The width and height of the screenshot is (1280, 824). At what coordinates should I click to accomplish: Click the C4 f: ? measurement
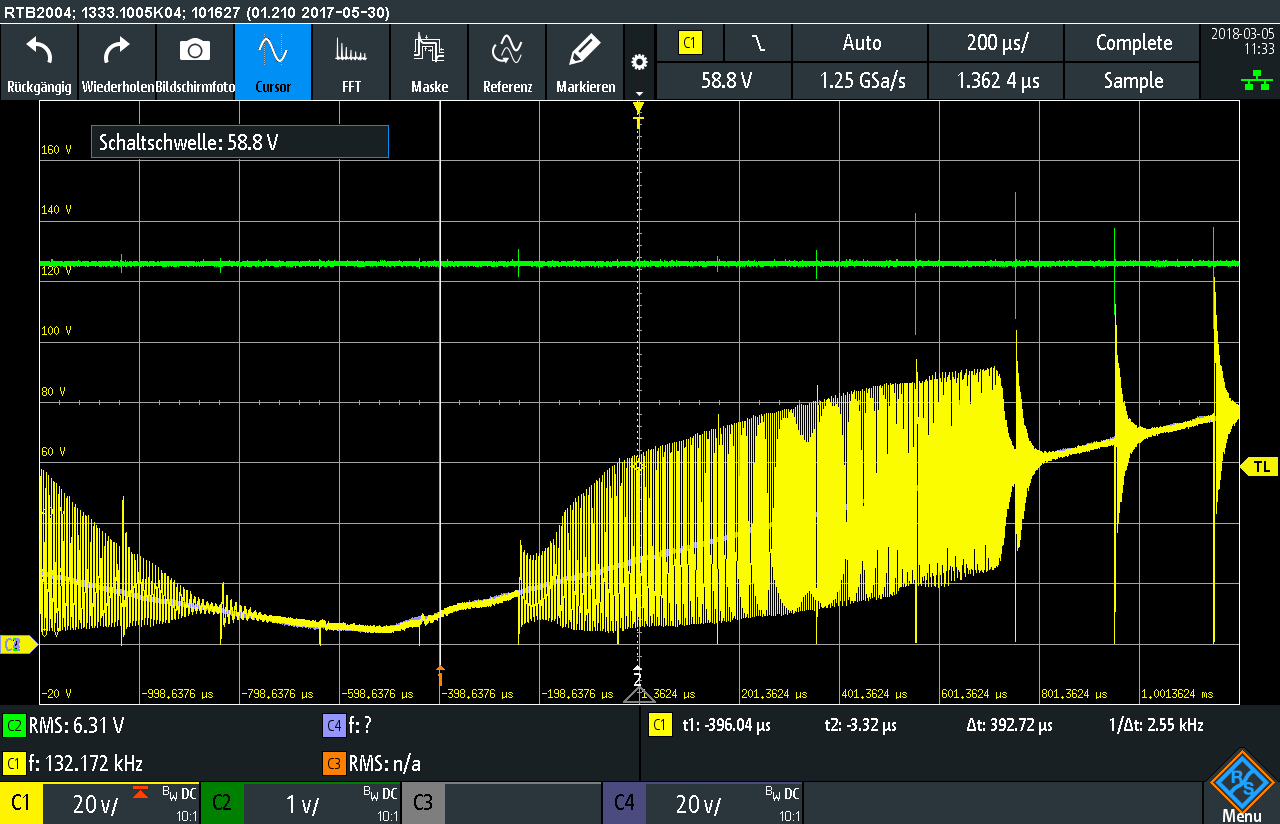[x=348, y=726]
